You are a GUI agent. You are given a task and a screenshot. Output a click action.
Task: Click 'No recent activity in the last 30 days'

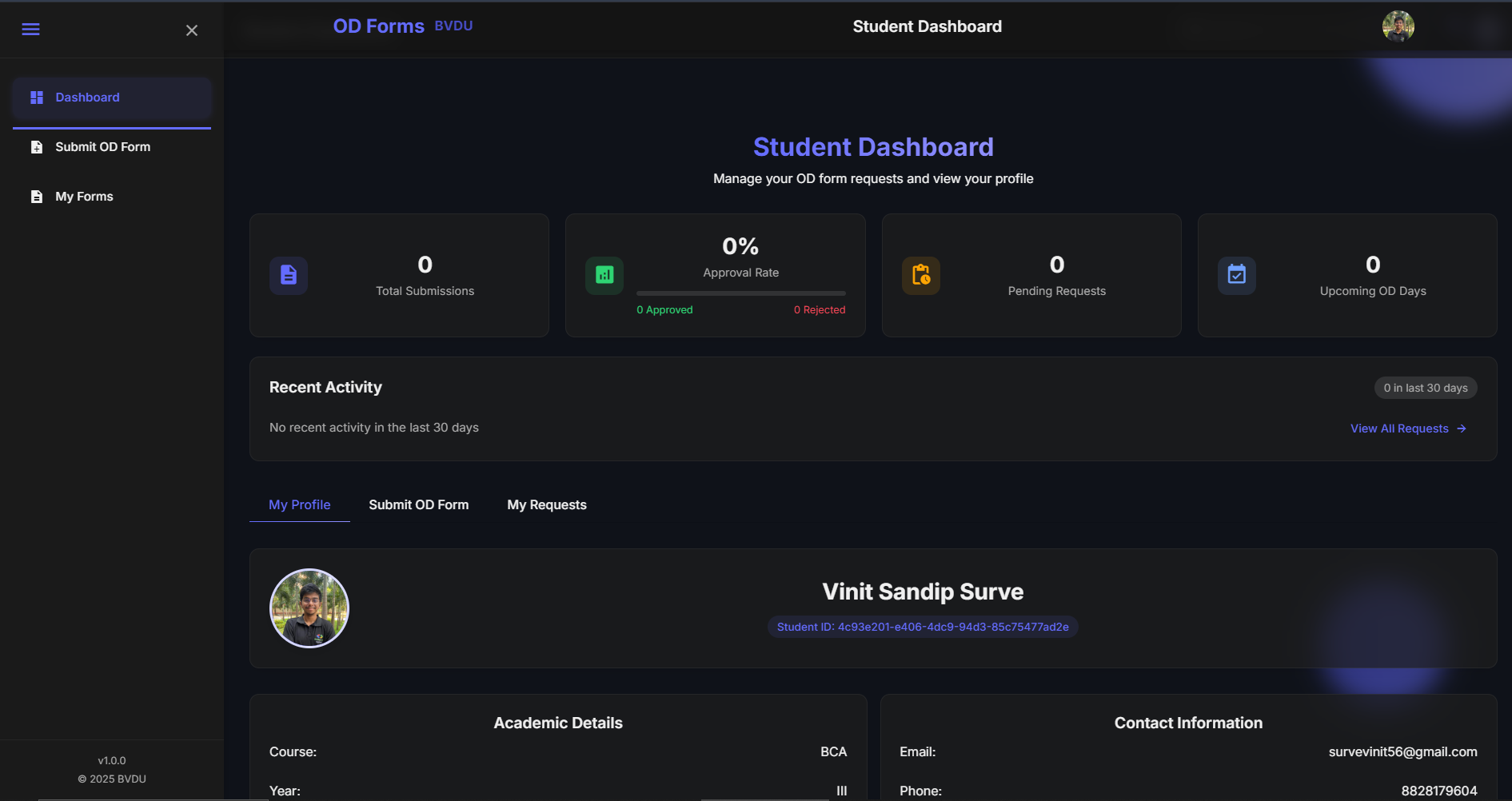[x=374, y=428]
